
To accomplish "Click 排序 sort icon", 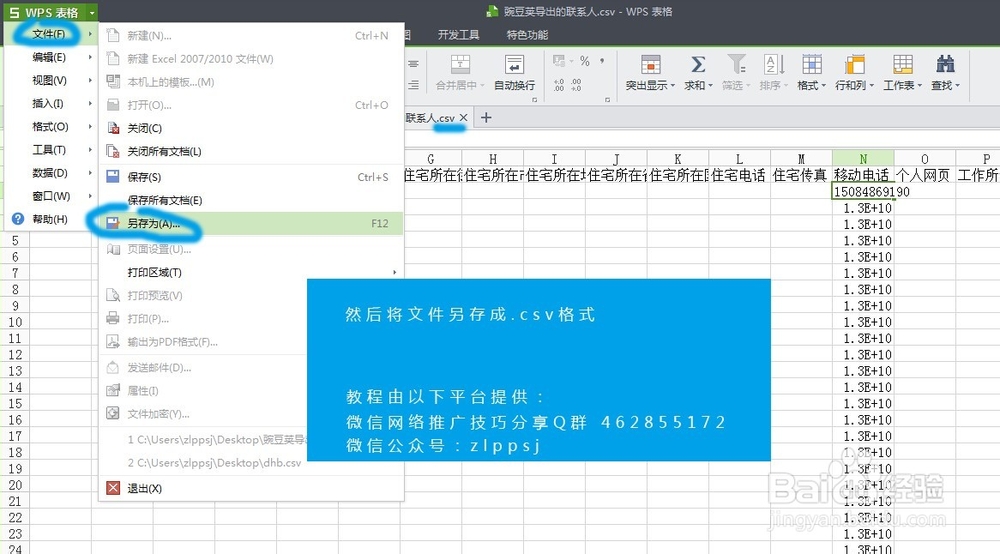I will click(774, 64).
